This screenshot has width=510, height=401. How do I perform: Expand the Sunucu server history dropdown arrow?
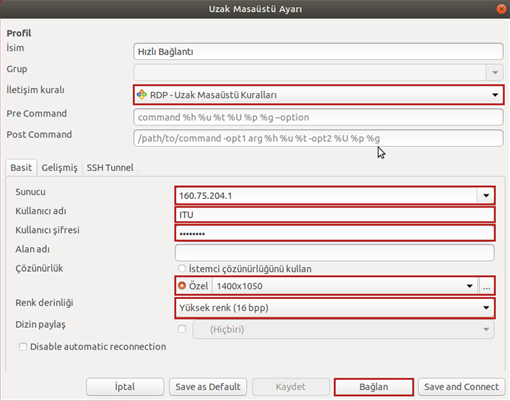[x=486, y=196]
